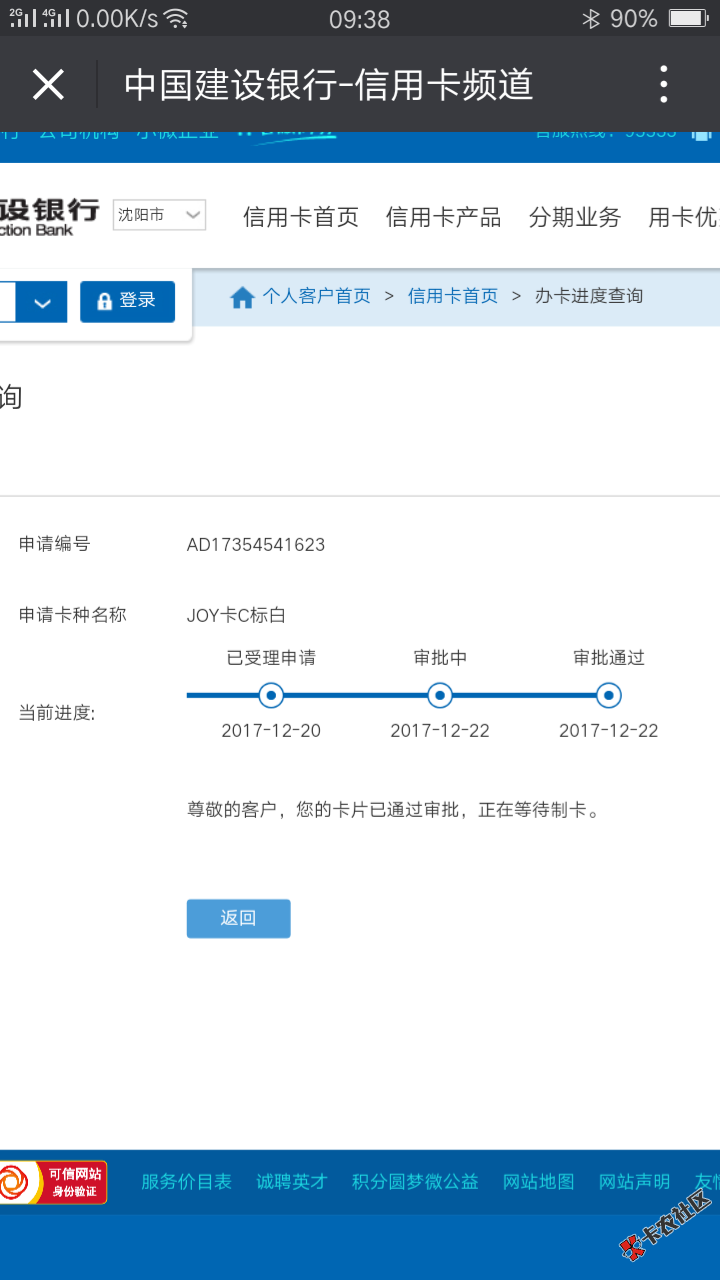The width and height of the screenshot is (720, 1280).
Task: Open 用卡优 menu item
Action: click(684, 217)
